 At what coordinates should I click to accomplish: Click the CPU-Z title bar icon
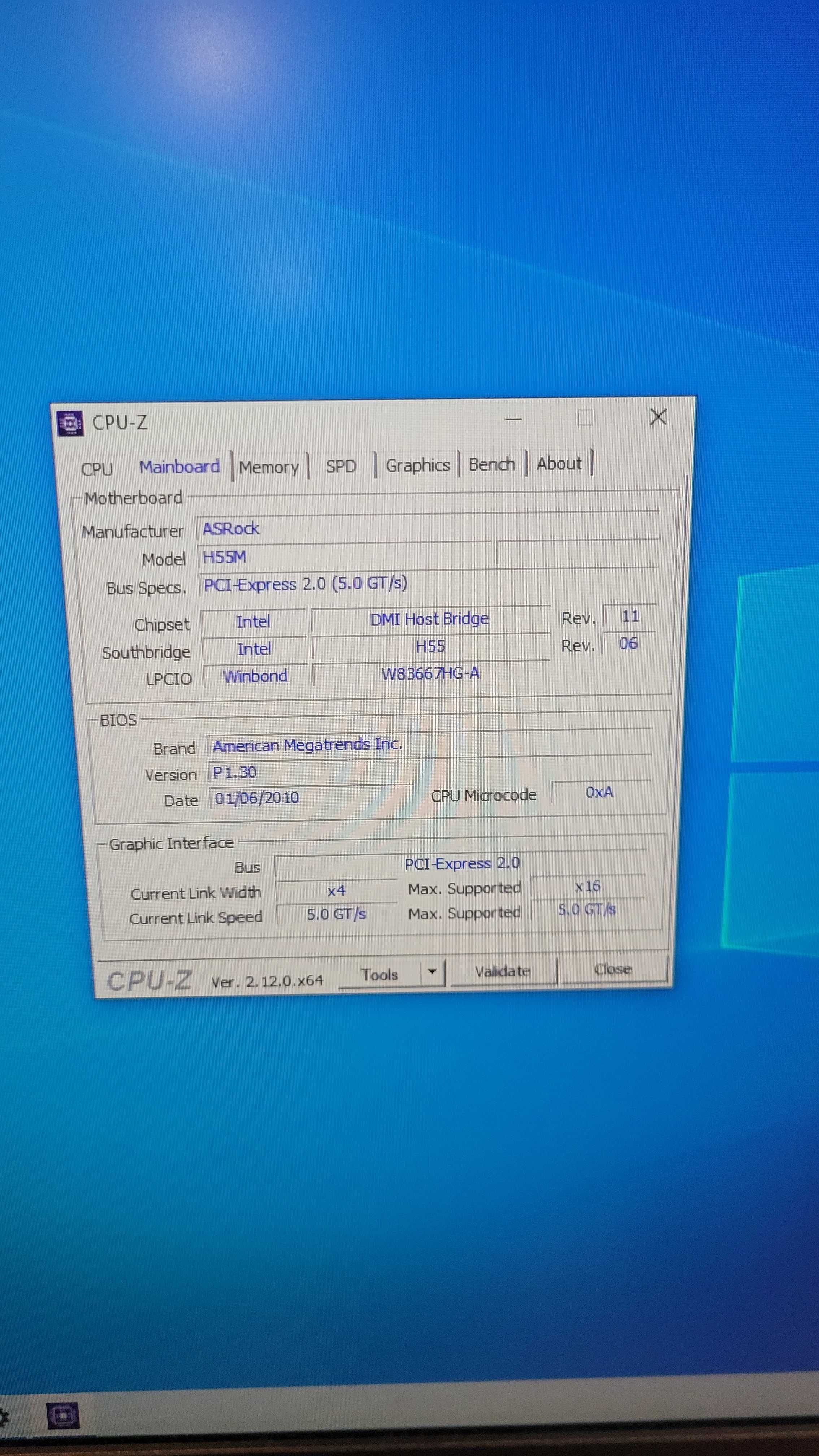point(70,423)
